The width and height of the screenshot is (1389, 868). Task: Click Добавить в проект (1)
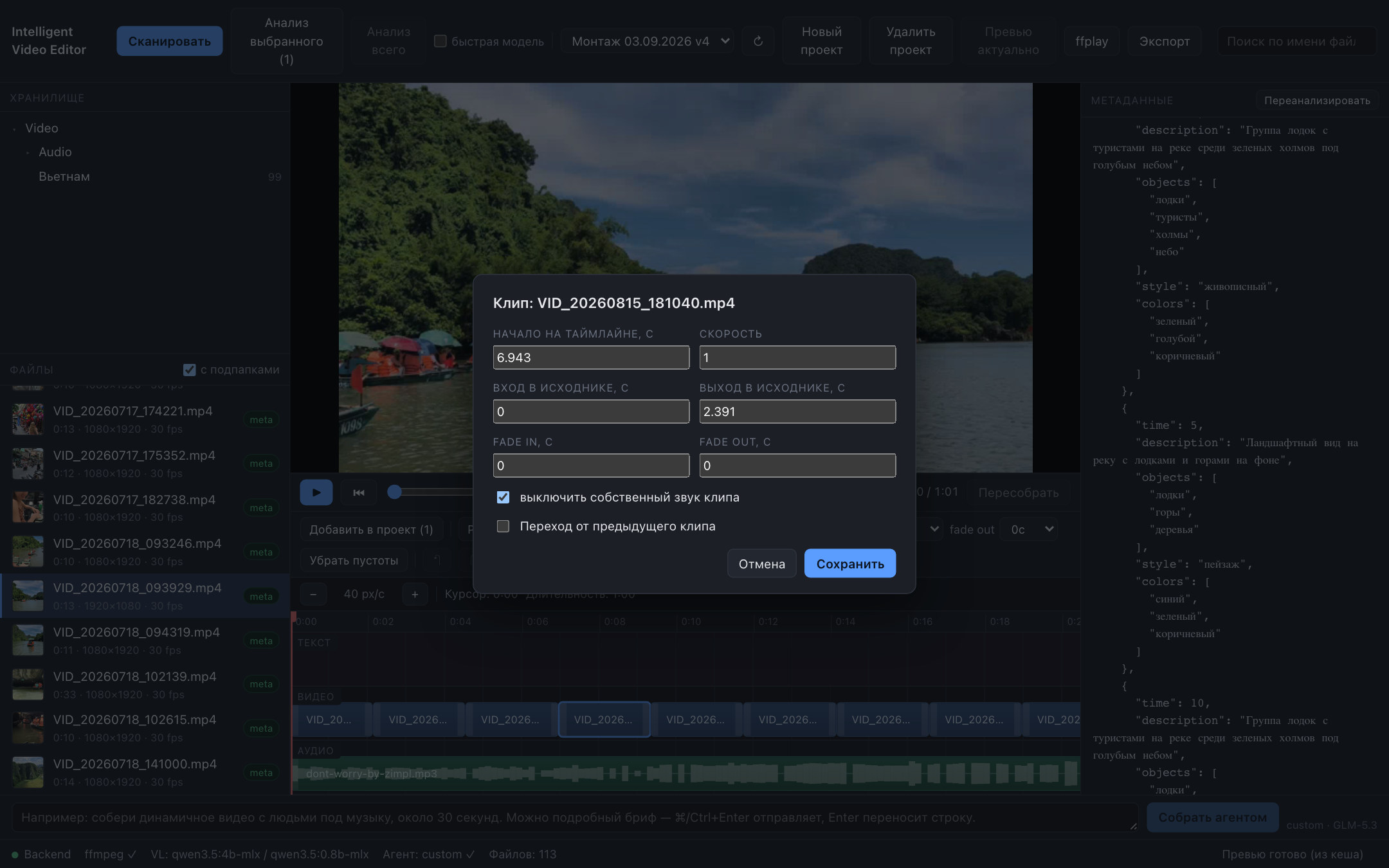371,529
